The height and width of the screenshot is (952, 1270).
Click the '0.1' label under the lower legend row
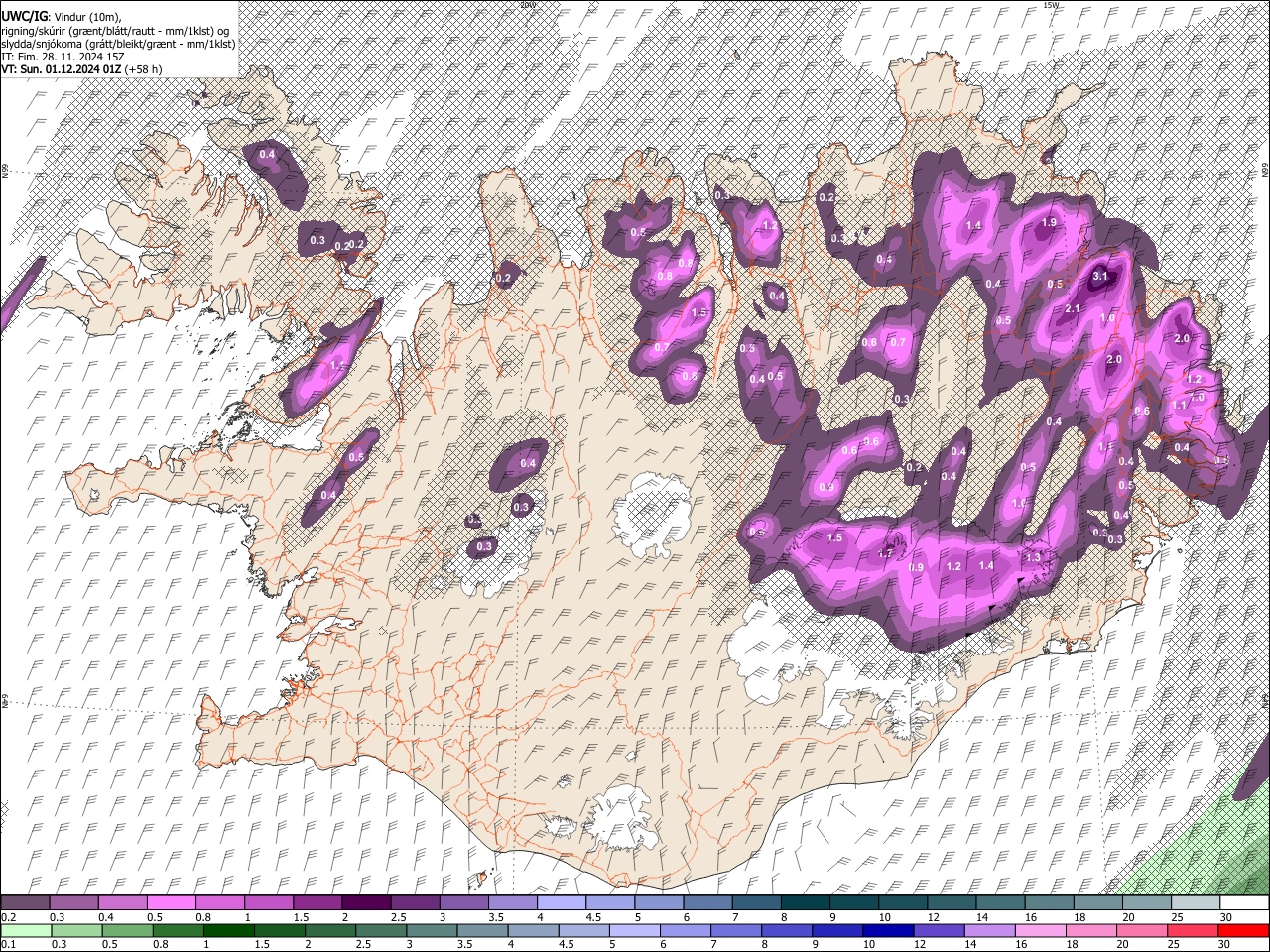[x=8, y=944]
